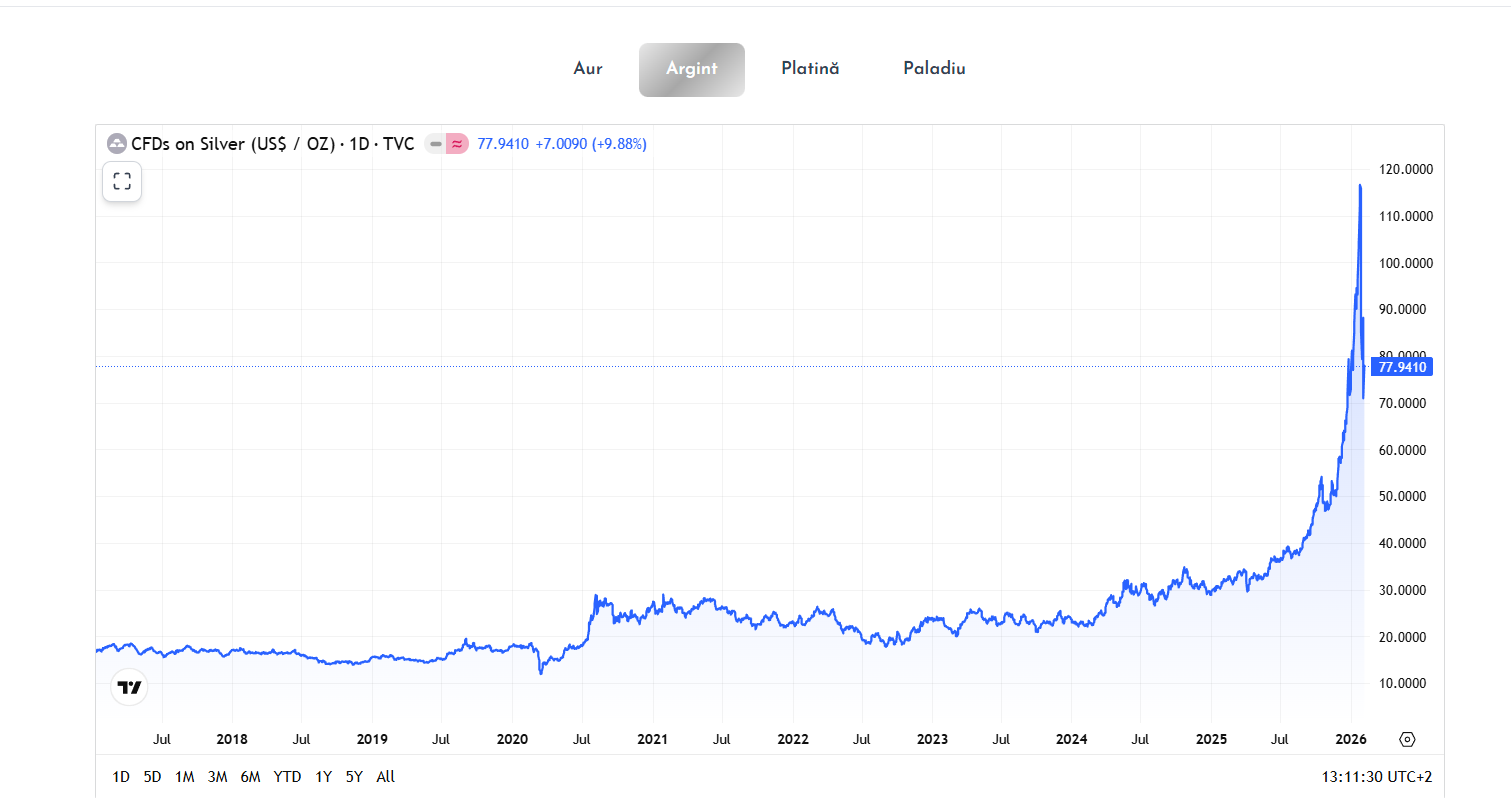Click the 77.9410 current price label
The image size is (1511, 798).
(1401, 367)
